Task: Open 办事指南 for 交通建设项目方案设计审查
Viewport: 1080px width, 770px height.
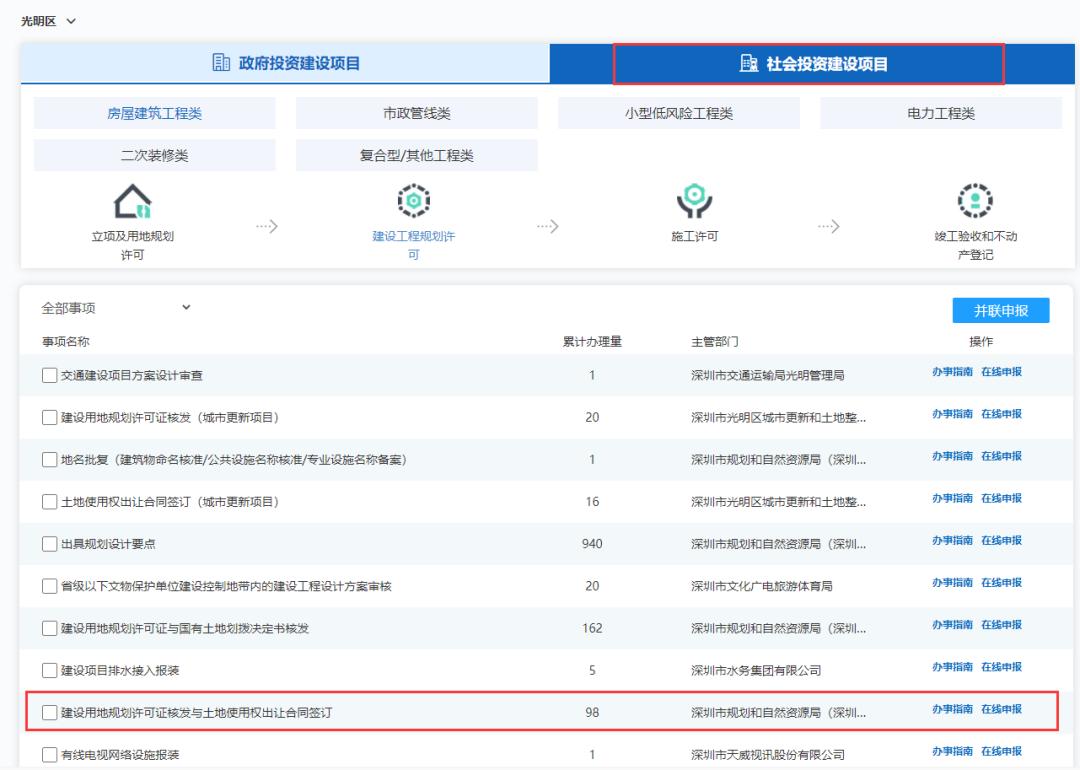Action: [952, 373]
